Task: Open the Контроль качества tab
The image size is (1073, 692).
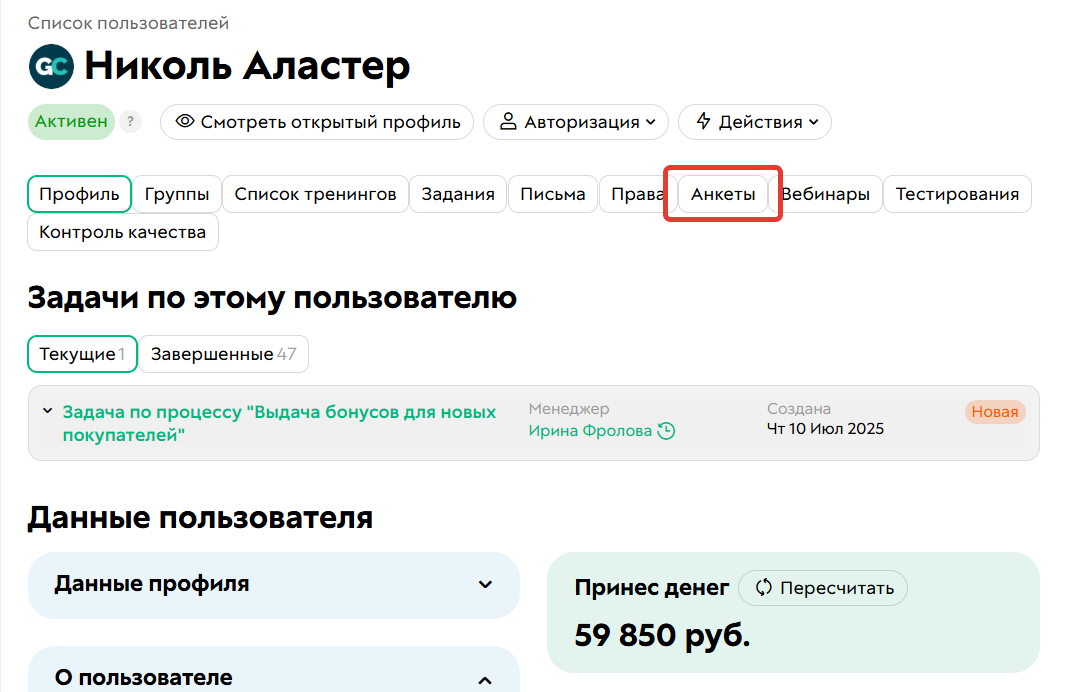Action: click(122, 232)
